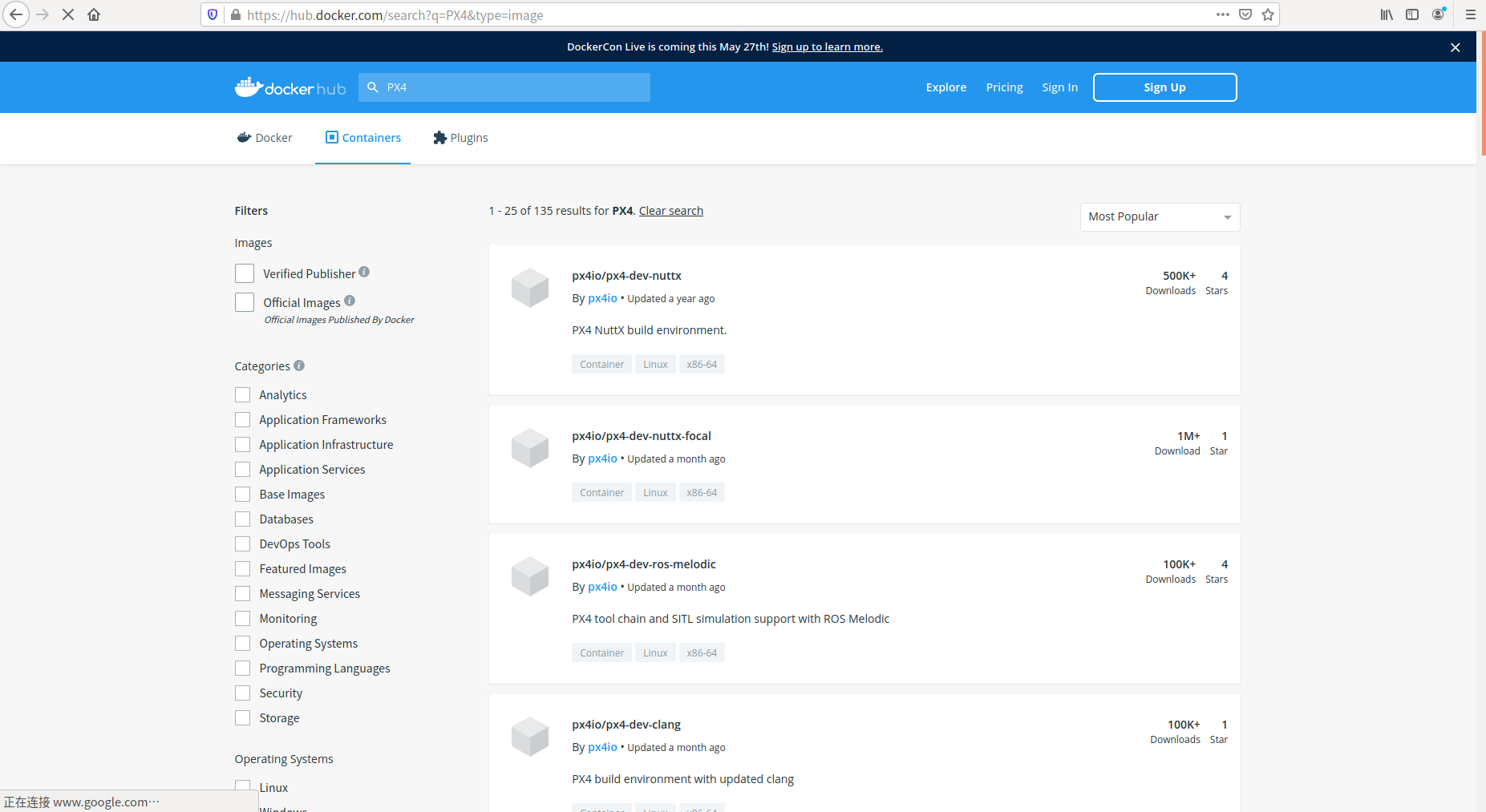This screenshot has height=812, width=1486.
Task: Click the Plugins puzzle-piece icon
Action: (x=439, y=137)
